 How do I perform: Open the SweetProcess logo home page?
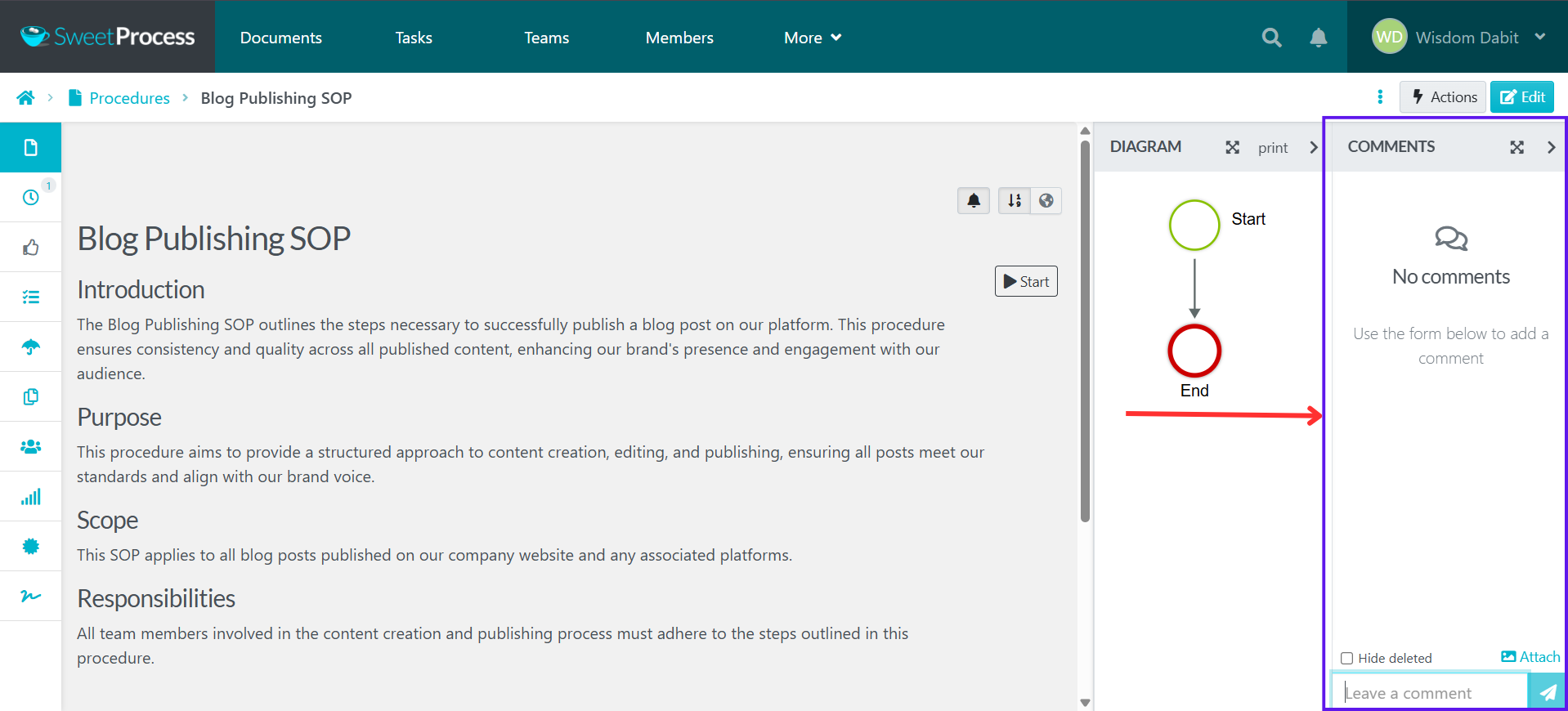pos(107,37)
